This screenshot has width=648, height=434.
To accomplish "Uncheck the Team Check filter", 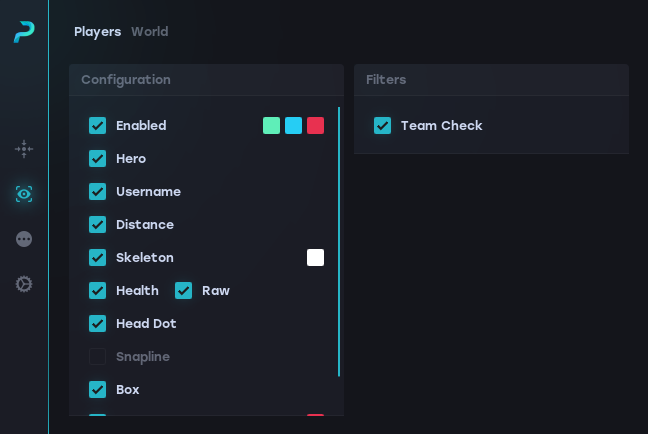I will coord(383,126).
